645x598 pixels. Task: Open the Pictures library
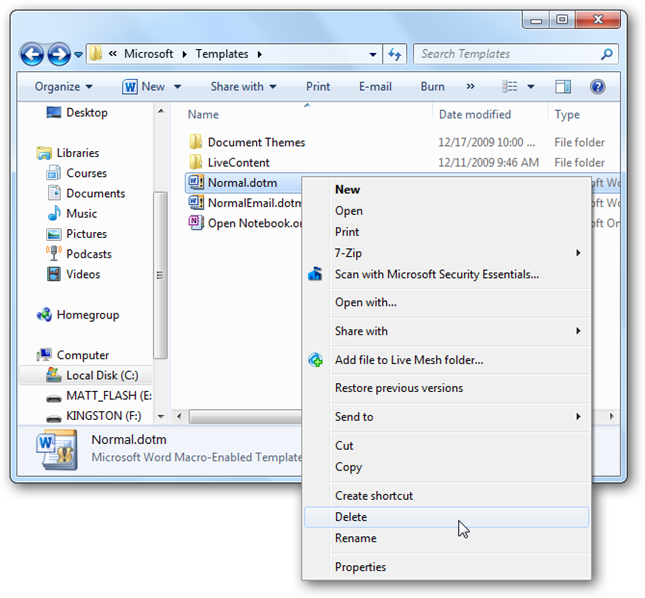[x=77, y=234]
